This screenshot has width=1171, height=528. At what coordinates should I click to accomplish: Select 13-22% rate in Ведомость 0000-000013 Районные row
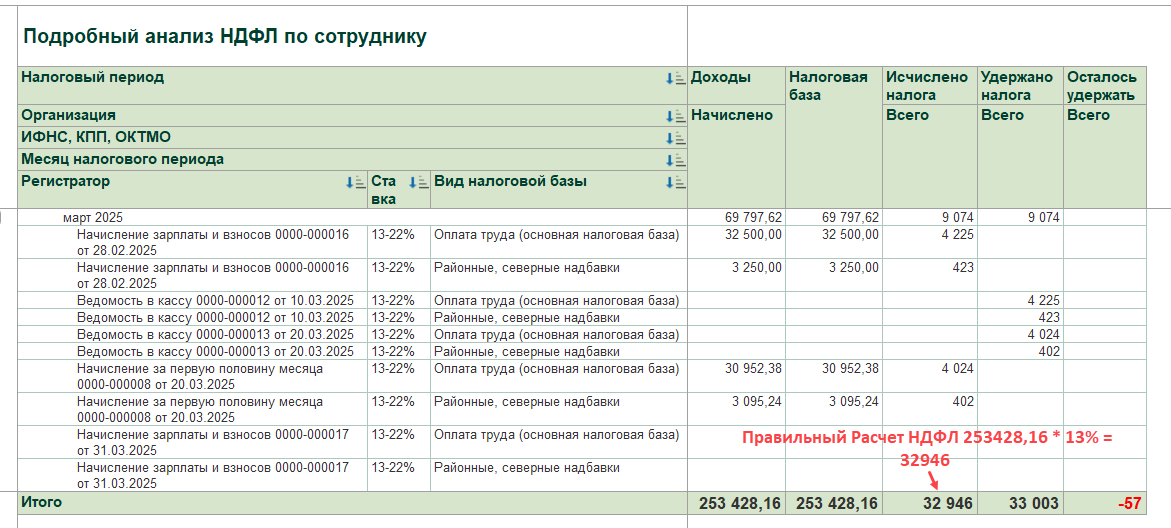coord(393,351)
